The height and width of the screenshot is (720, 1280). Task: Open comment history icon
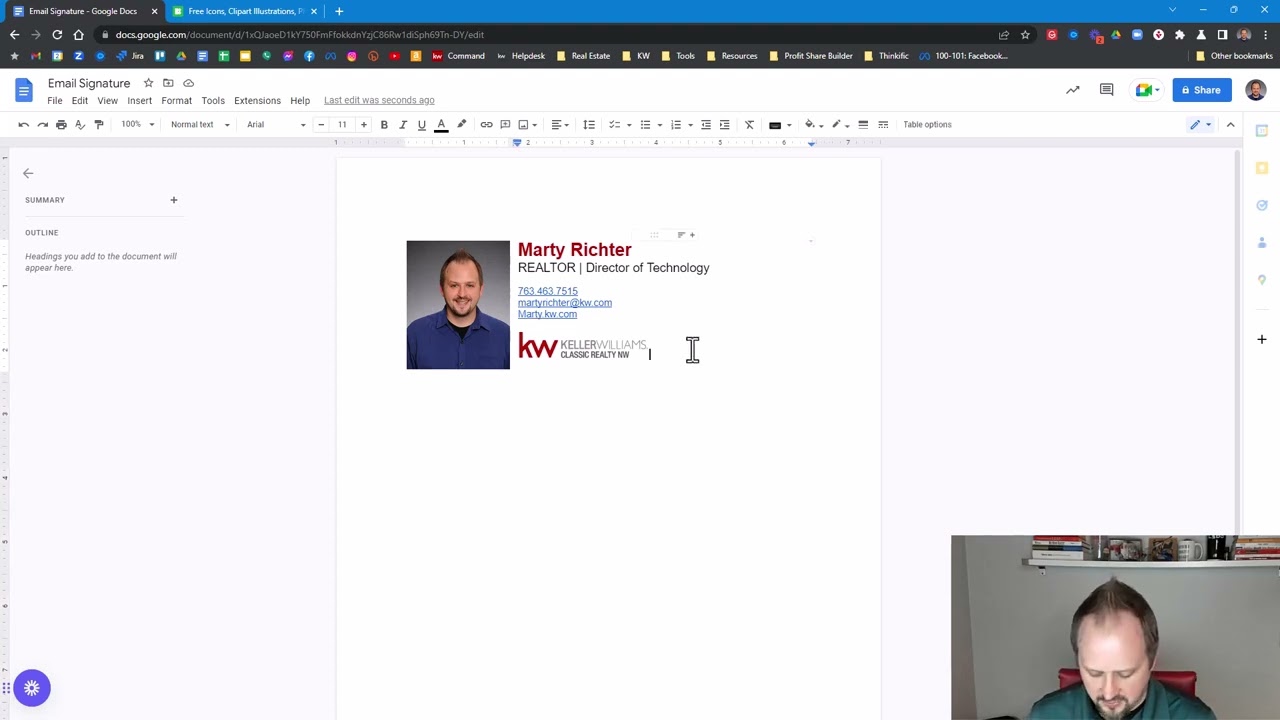(x=1106, y=90)
